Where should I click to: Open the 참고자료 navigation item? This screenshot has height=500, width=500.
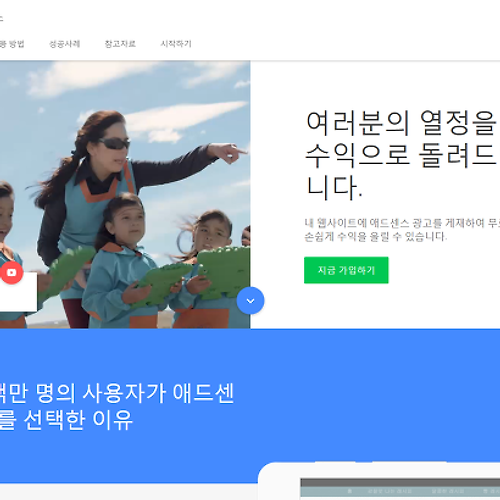[x=120, y=44]
